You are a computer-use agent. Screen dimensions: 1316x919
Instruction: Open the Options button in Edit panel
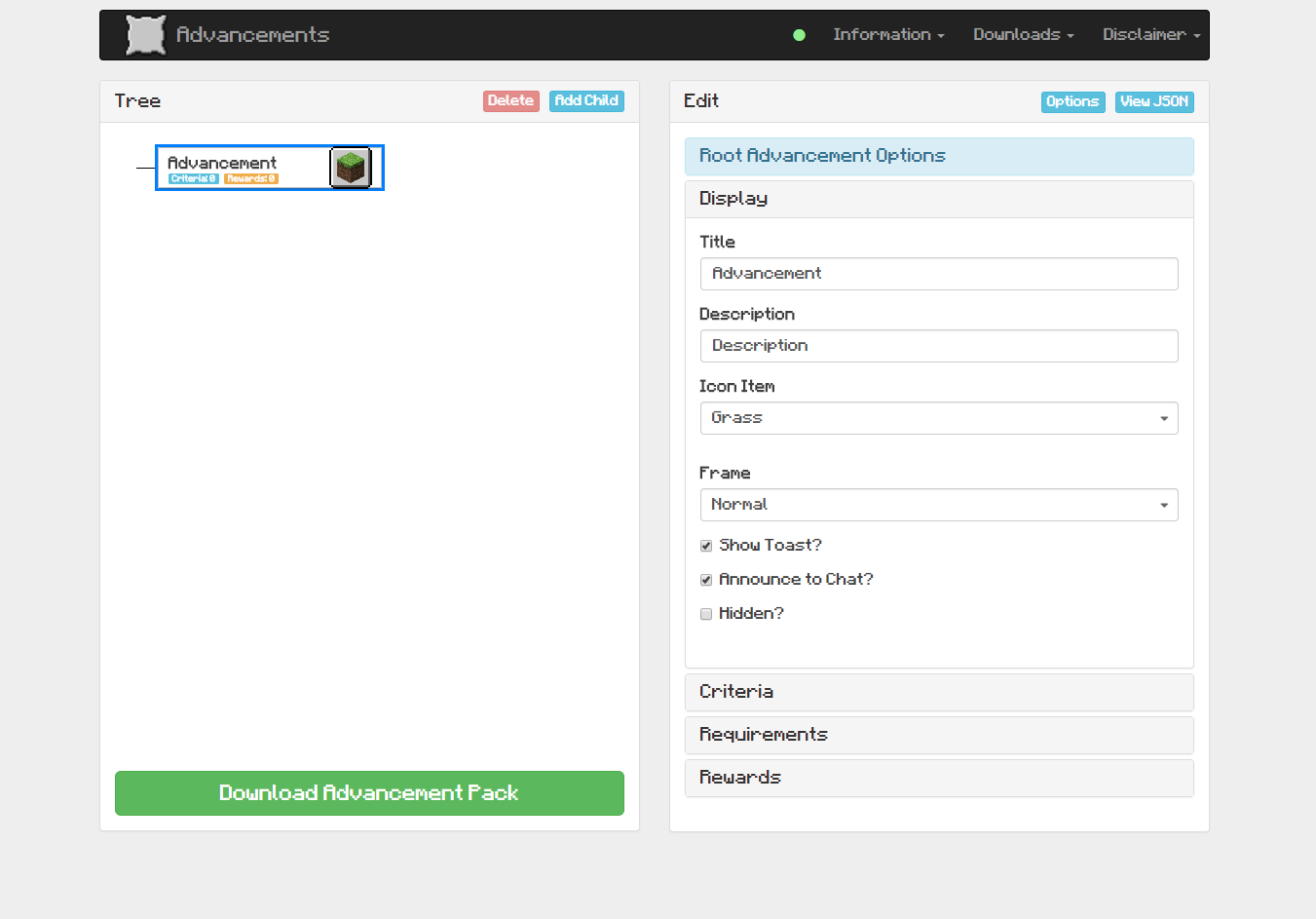(1072, 101)
